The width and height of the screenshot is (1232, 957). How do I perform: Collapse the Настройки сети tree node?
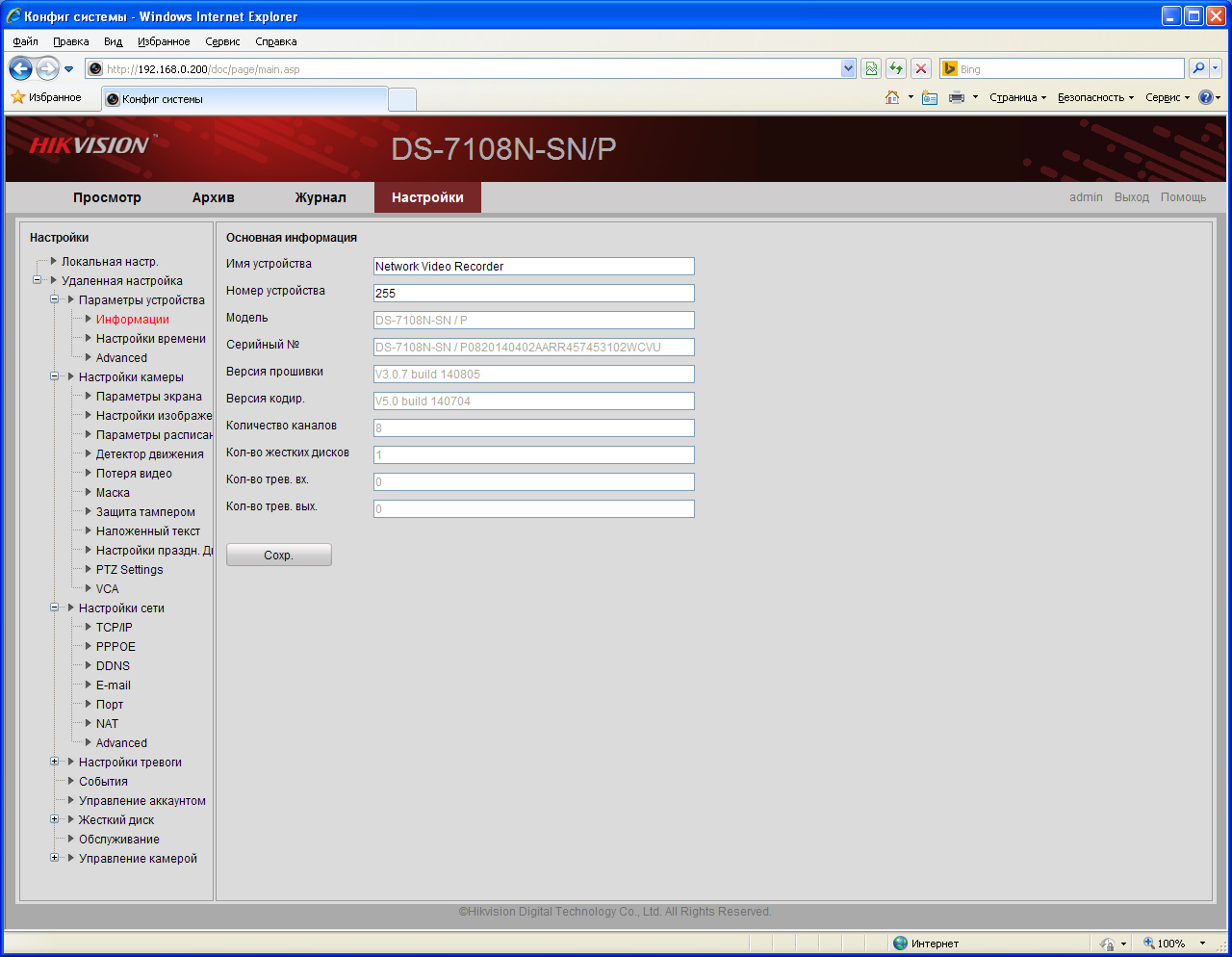coord(54,608)
